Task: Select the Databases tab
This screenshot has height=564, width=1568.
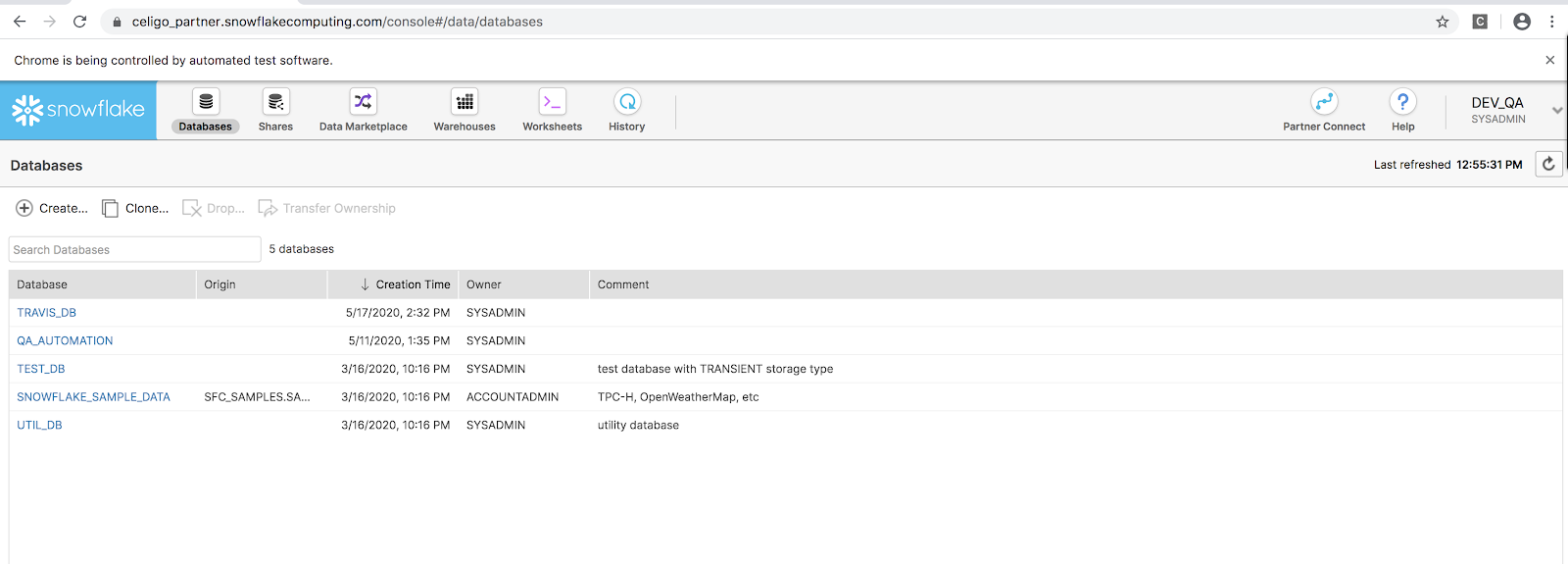Action: point(206,110)
